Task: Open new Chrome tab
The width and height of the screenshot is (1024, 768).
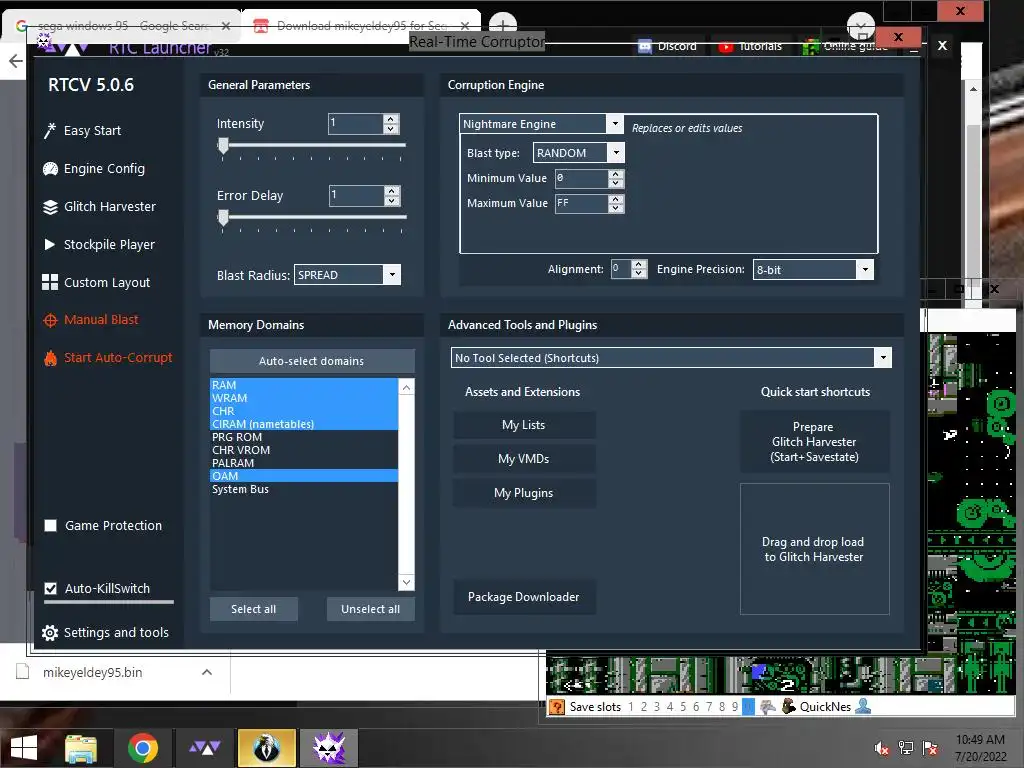Action: coord(502,25)
